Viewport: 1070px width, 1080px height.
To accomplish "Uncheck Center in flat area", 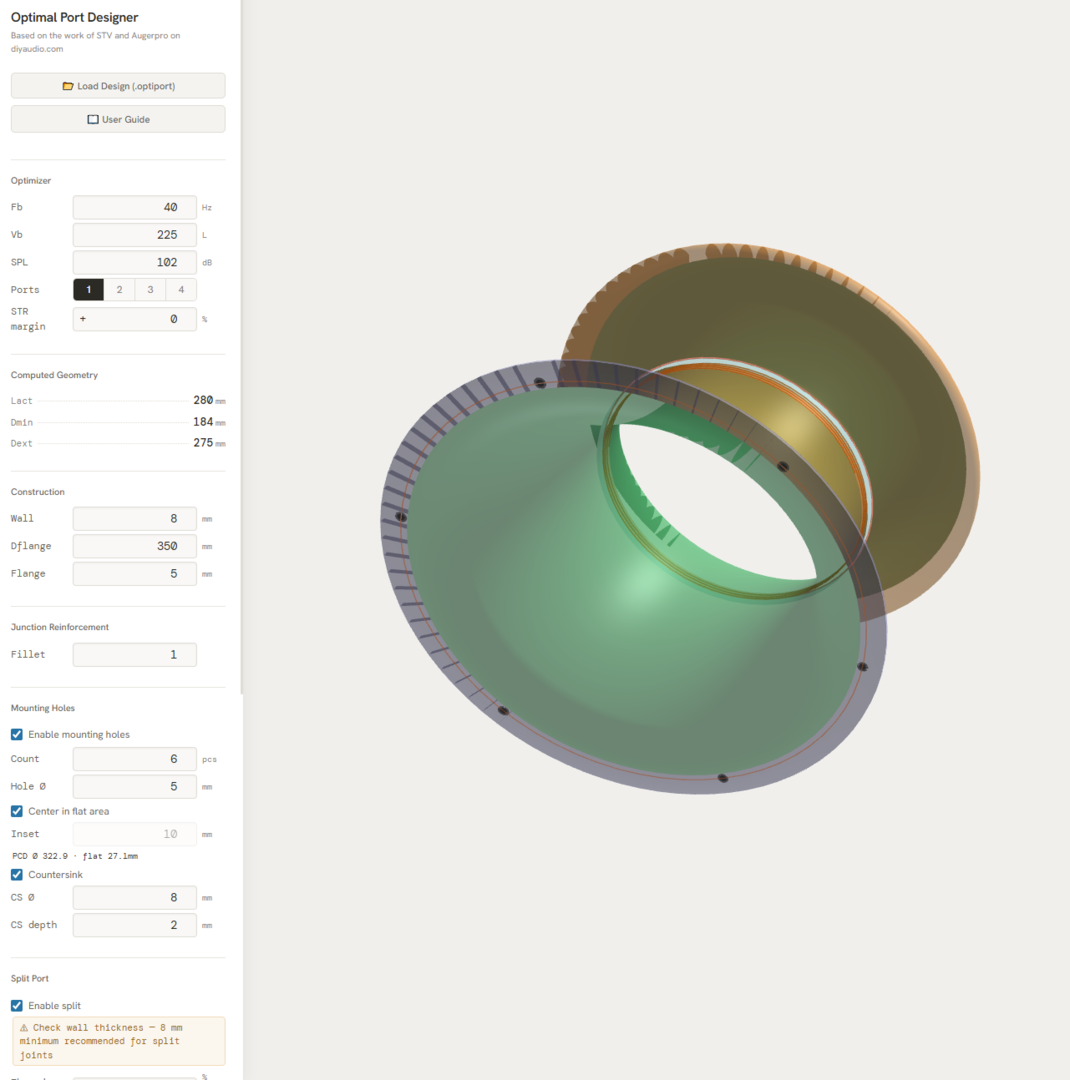I will pyautogui.click(x=15, y=811).
